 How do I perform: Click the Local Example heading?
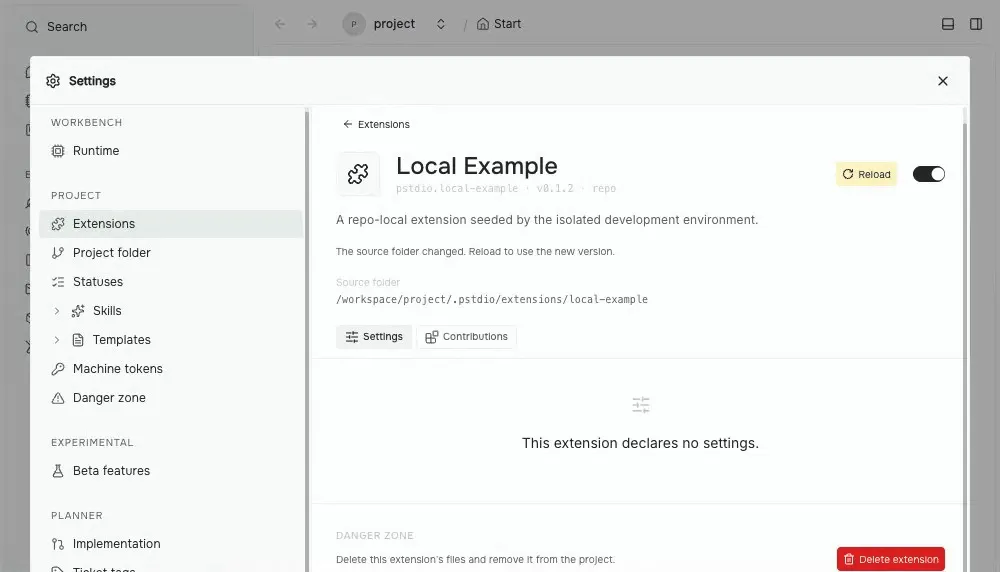click(x=476, y=166)
